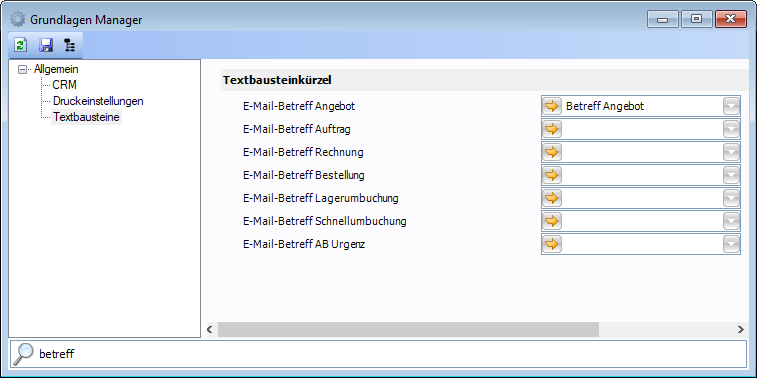Image resolution: width=757 pixels, height=378 pixels.
Task: Click the 'Betreff Angebot' value field
Action: pyautogui.click(x=642, y=106)
